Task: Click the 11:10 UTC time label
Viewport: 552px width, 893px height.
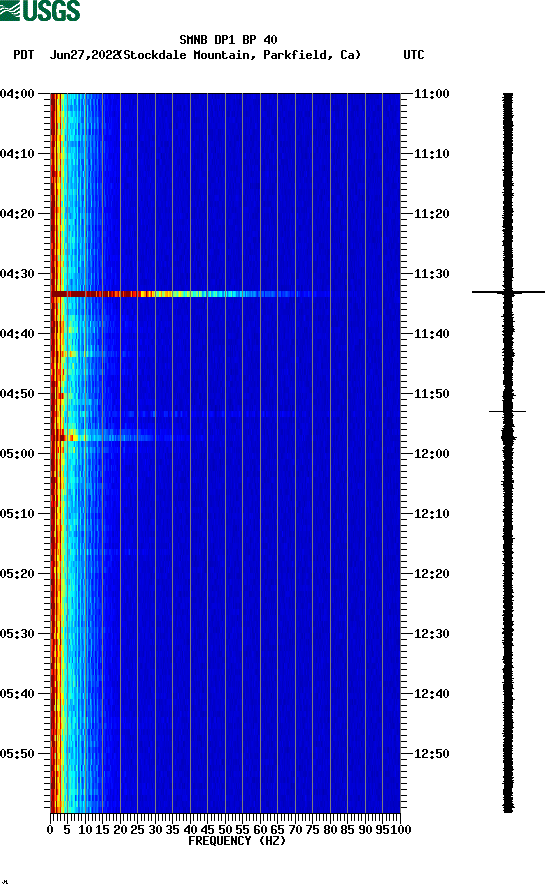Action: pyautogui.click(x=432, y=154)
